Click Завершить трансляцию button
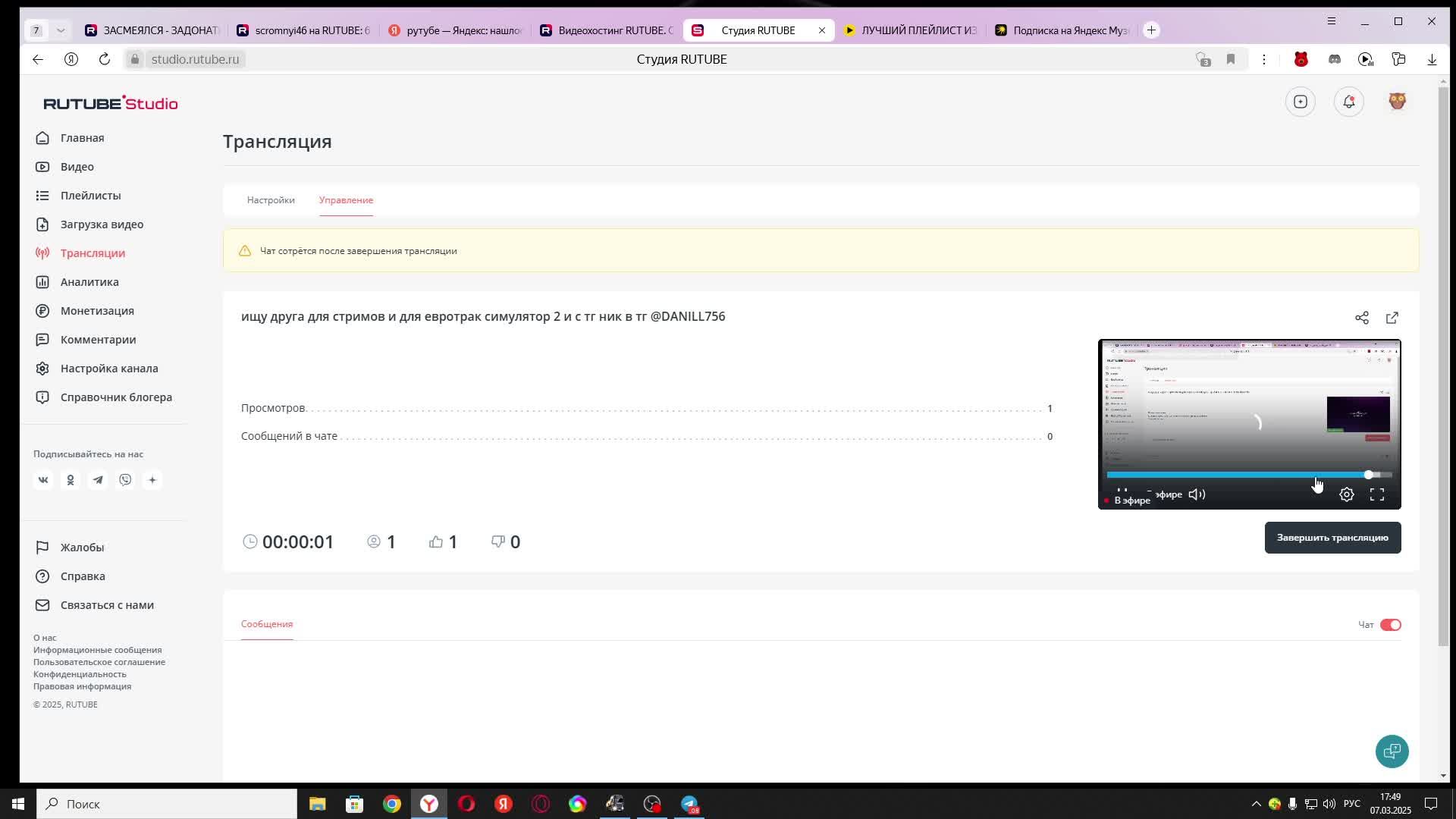 tap(1332, 538)
